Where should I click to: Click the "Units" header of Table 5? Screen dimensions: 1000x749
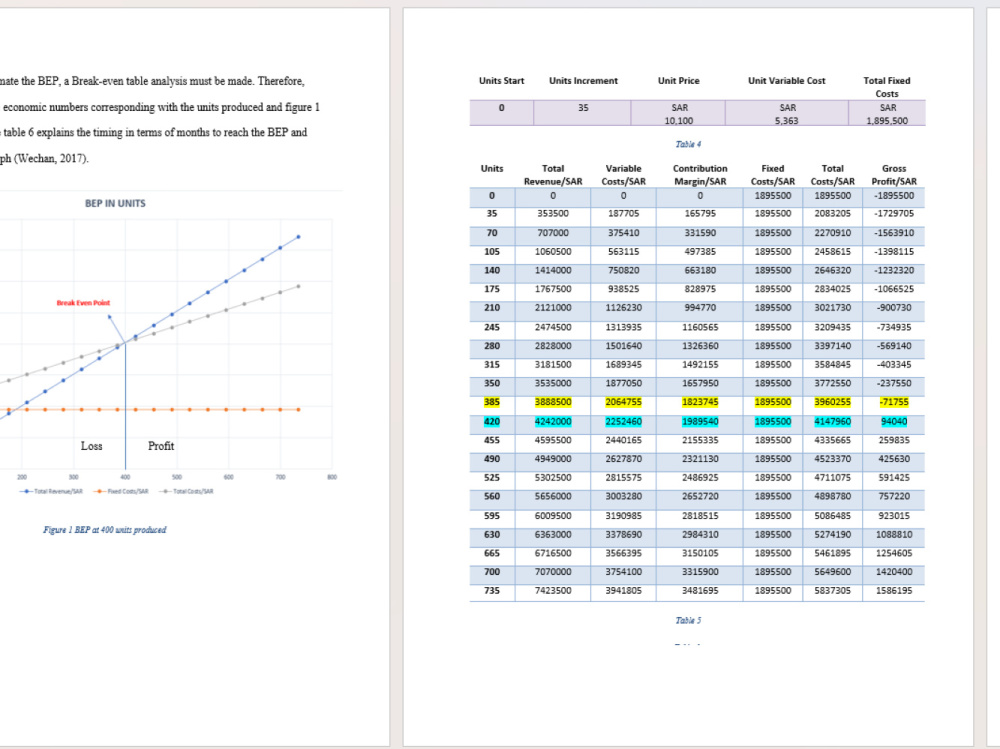click(x=492, y=168)
